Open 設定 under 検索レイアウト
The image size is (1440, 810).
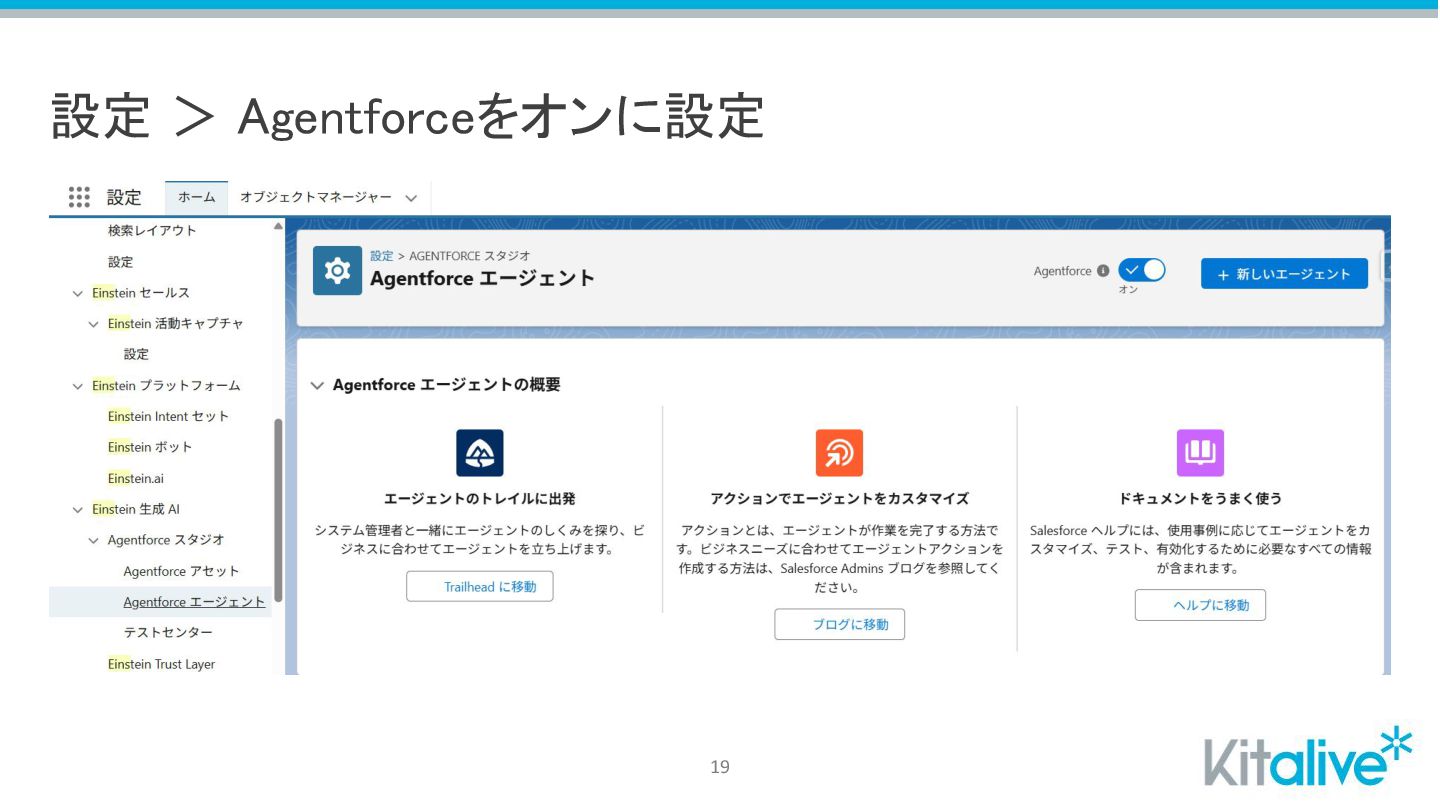120,262
